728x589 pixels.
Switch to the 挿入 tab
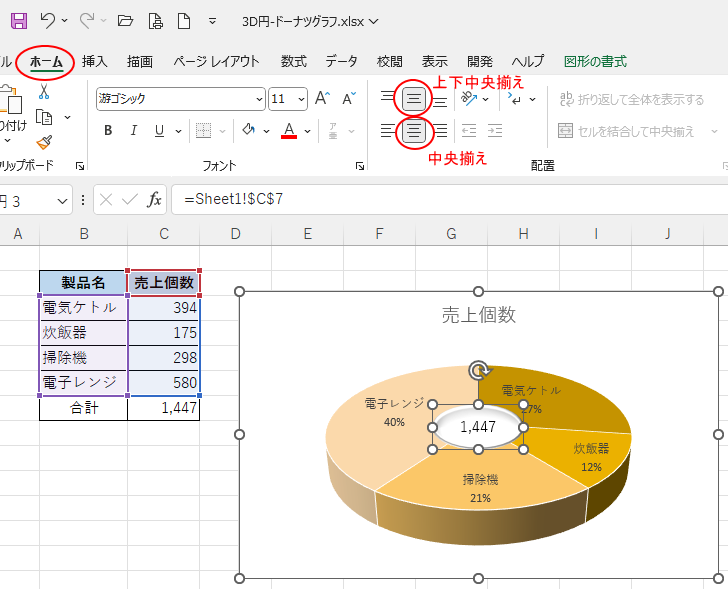95,61
